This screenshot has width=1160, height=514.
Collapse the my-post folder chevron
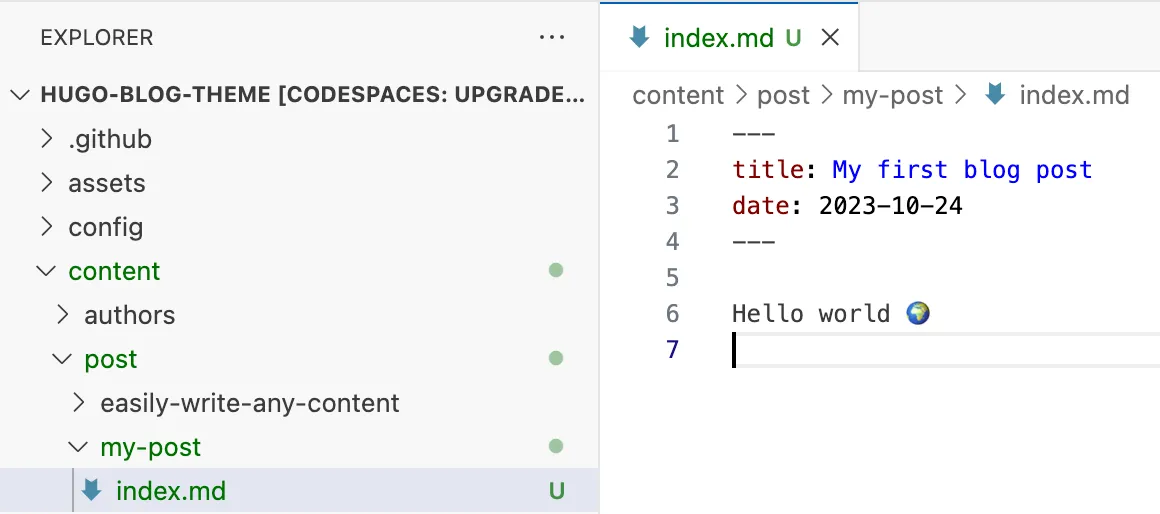pos(78,447)
